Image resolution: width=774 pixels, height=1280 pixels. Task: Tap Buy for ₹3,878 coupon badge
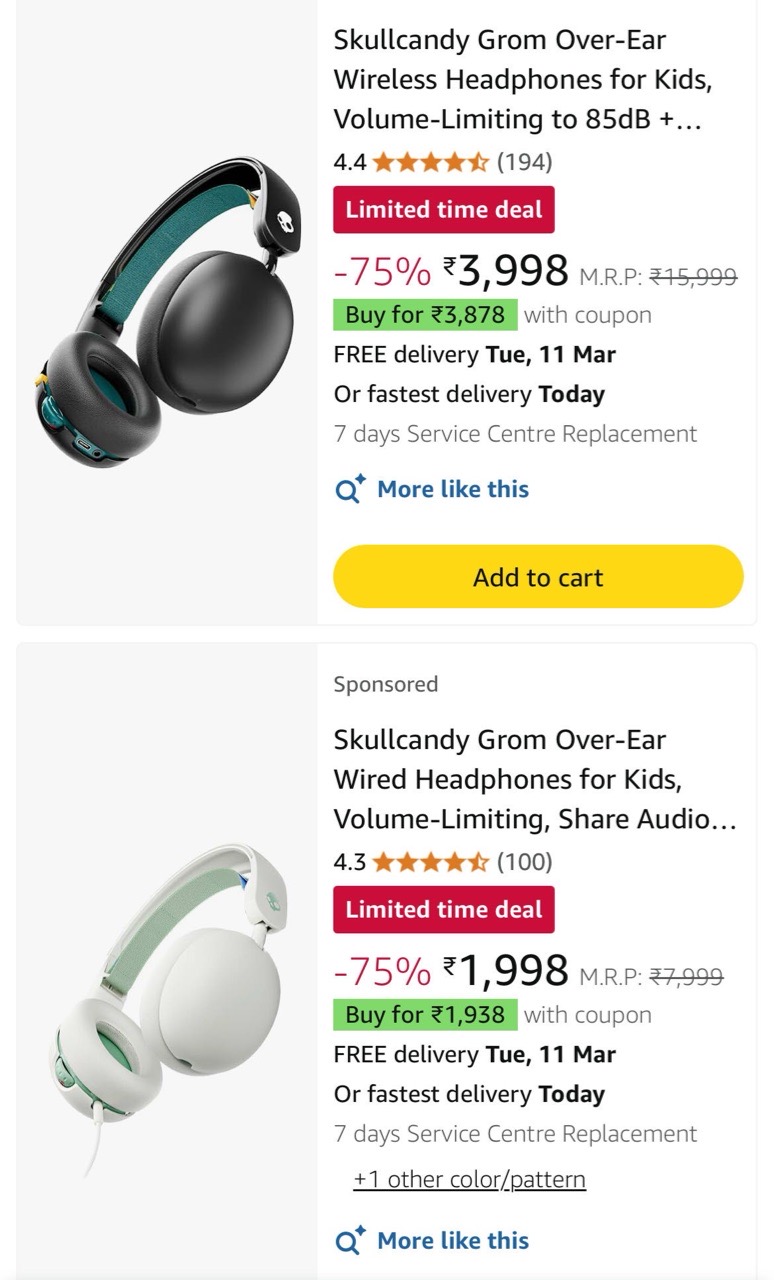[425, 315]
